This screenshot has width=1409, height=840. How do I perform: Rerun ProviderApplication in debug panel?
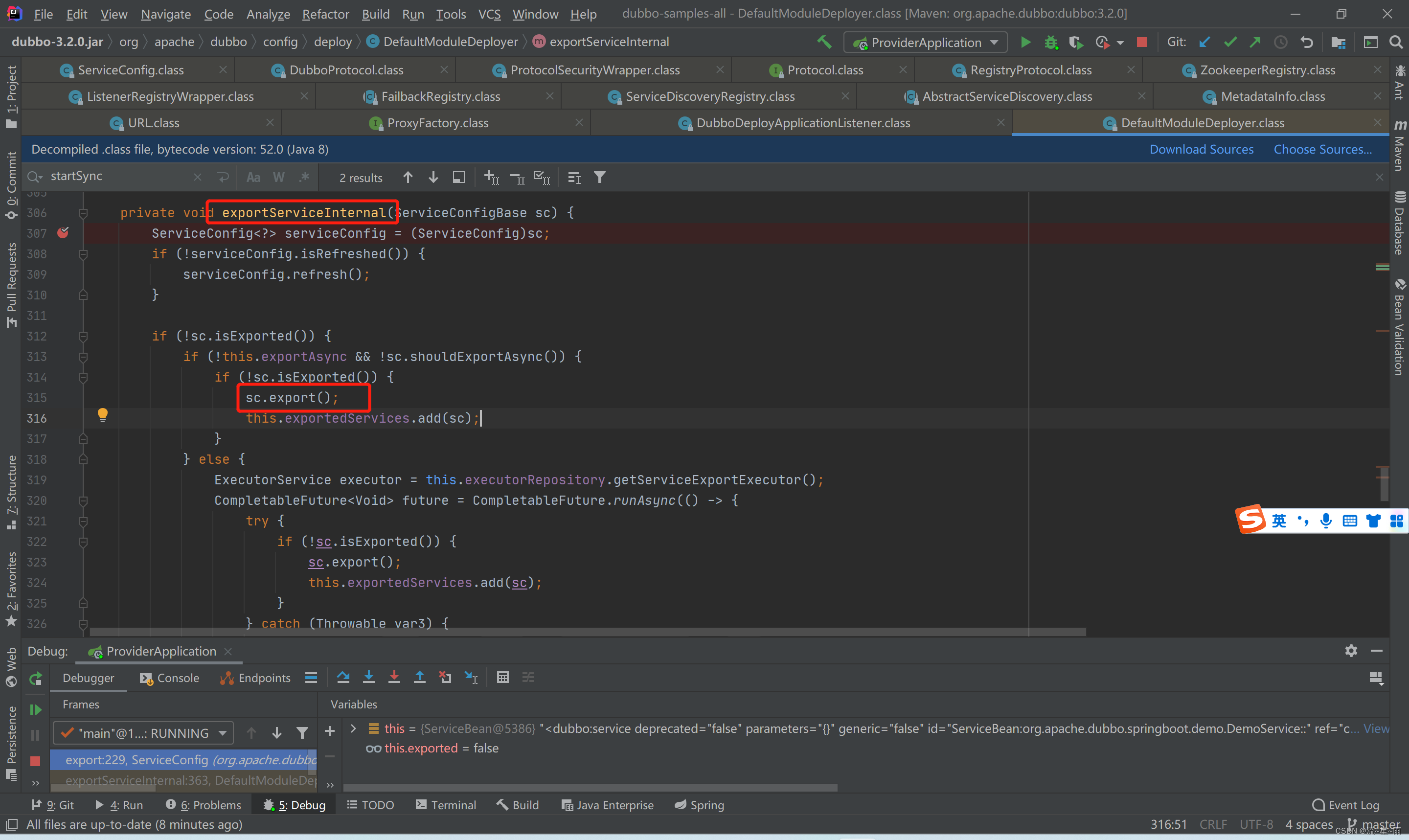[x=36, y=678]
